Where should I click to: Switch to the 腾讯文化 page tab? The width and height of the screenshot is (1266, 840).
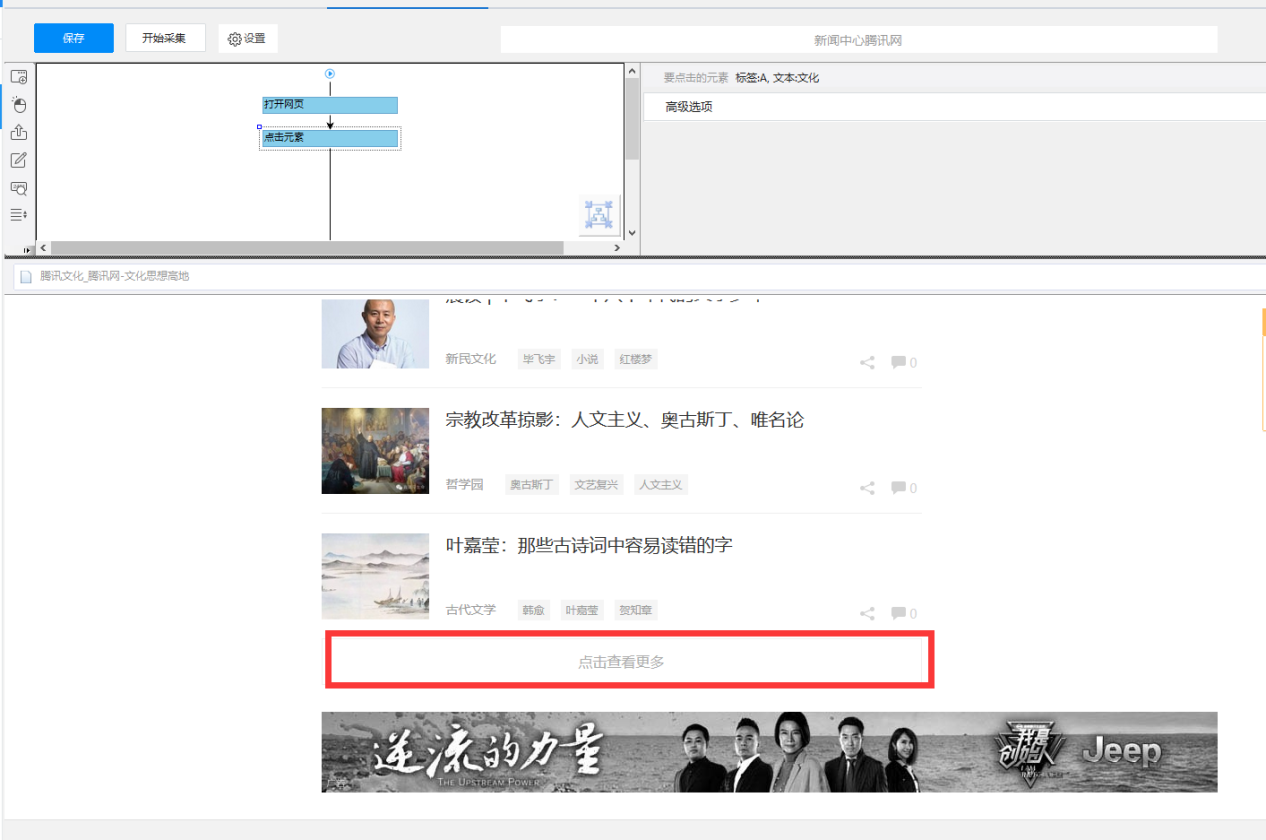tap(110, 277)
